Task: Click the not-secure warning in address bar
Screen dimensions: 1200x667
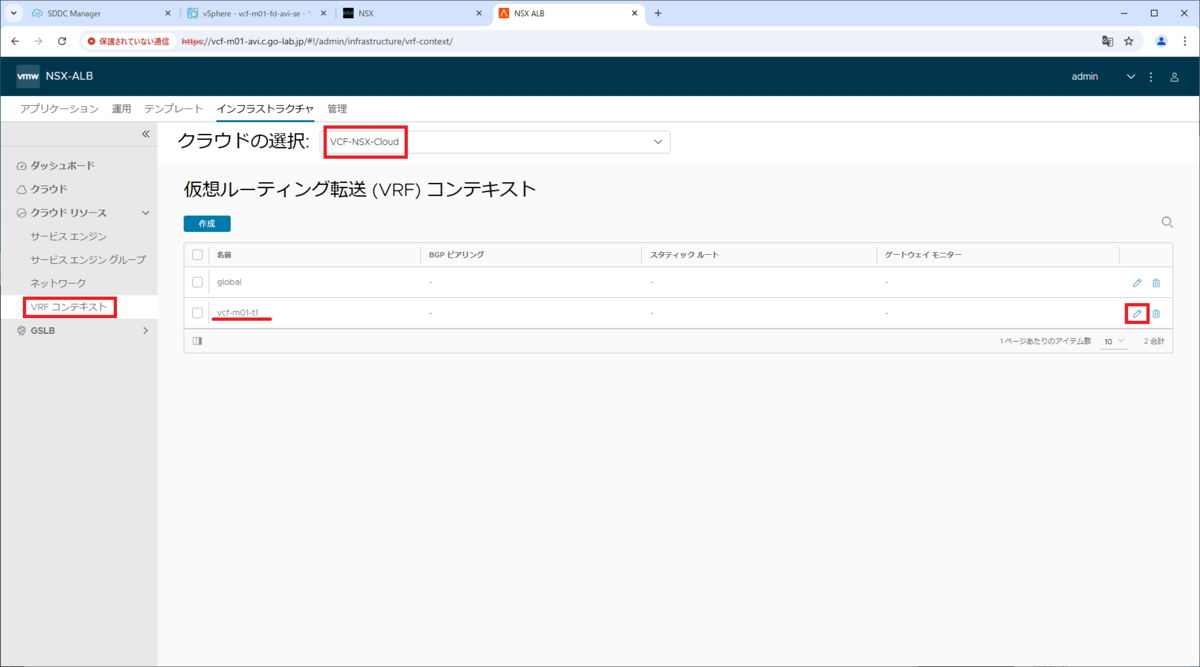Action: pos(127,41)
